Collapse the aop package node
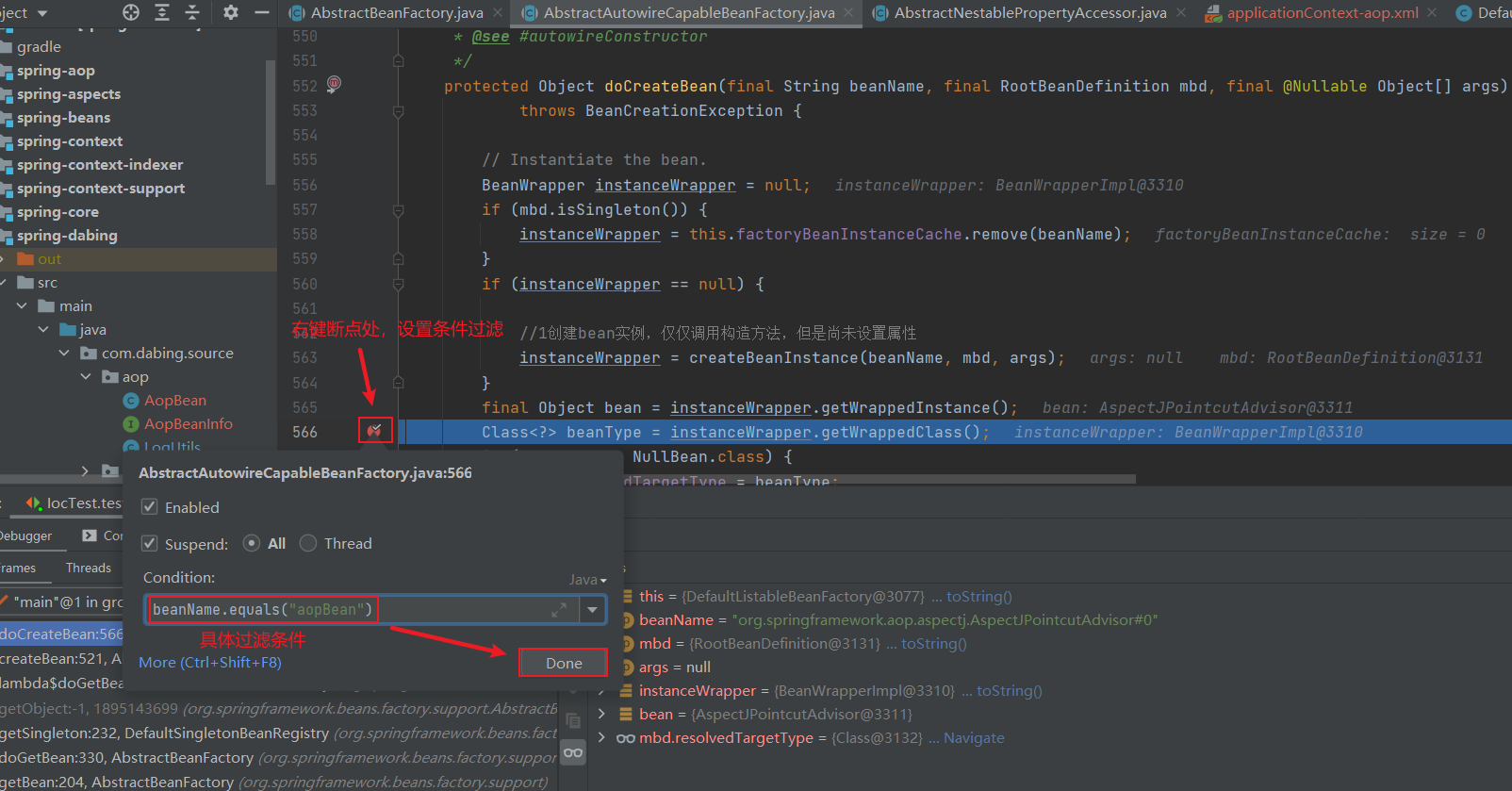 (x=86, y=377)
